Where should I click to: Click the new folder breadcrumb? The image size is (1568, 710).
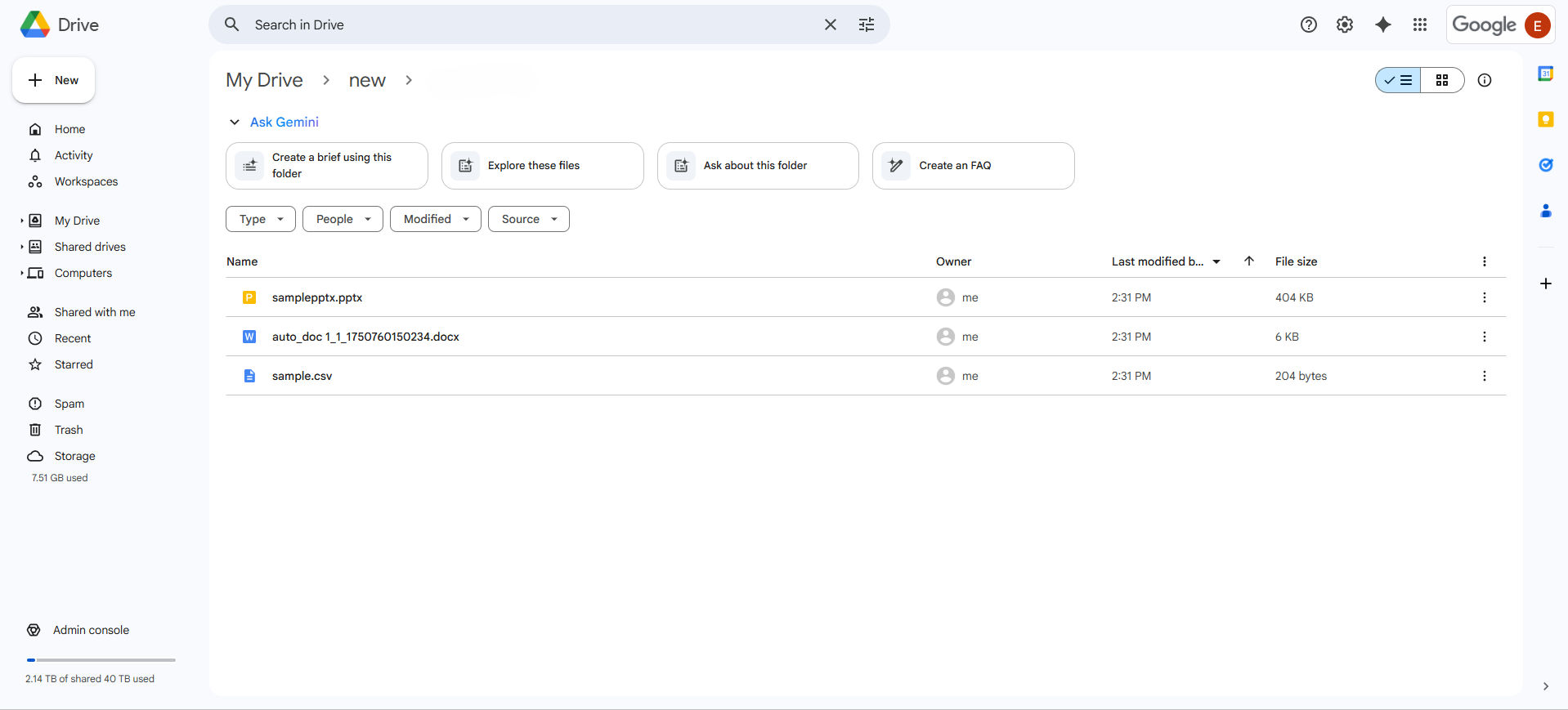(367, 80)
